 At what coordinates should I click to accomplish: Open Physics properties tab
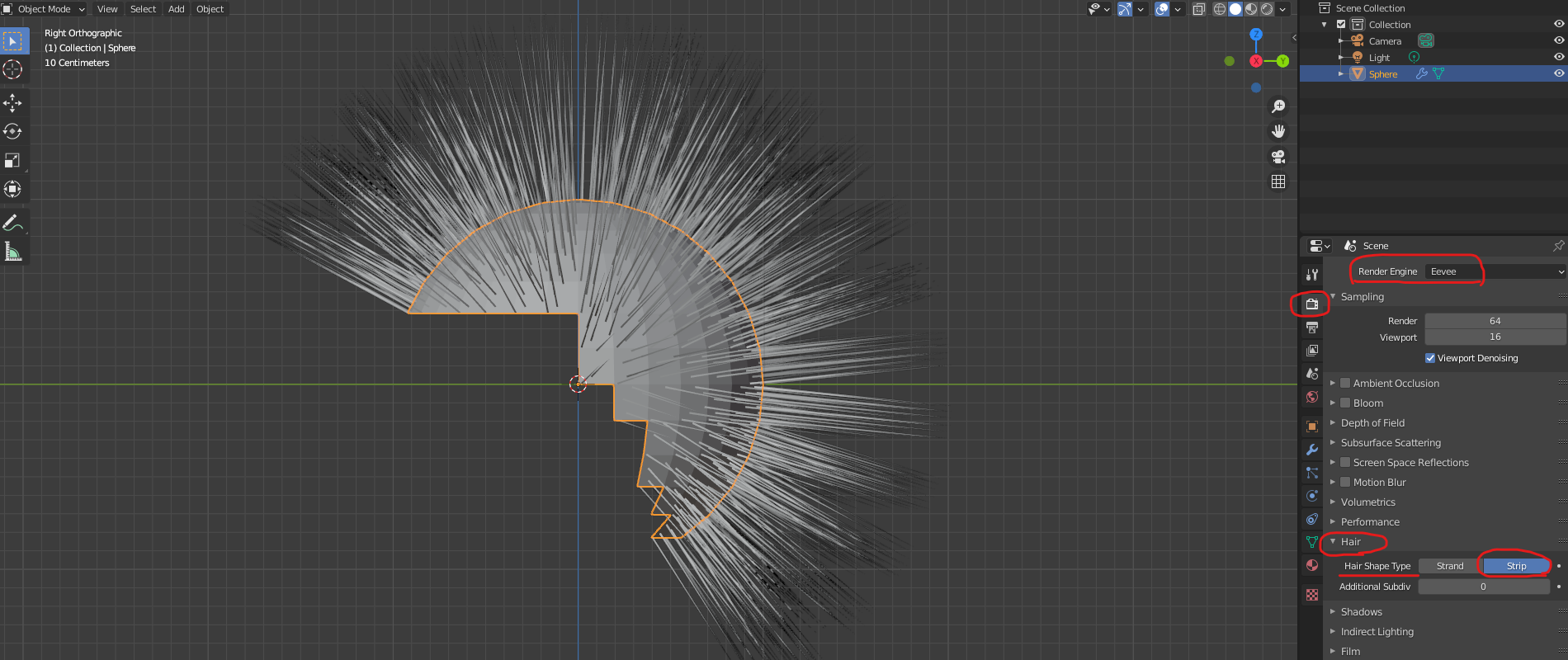coord(1312,496)
